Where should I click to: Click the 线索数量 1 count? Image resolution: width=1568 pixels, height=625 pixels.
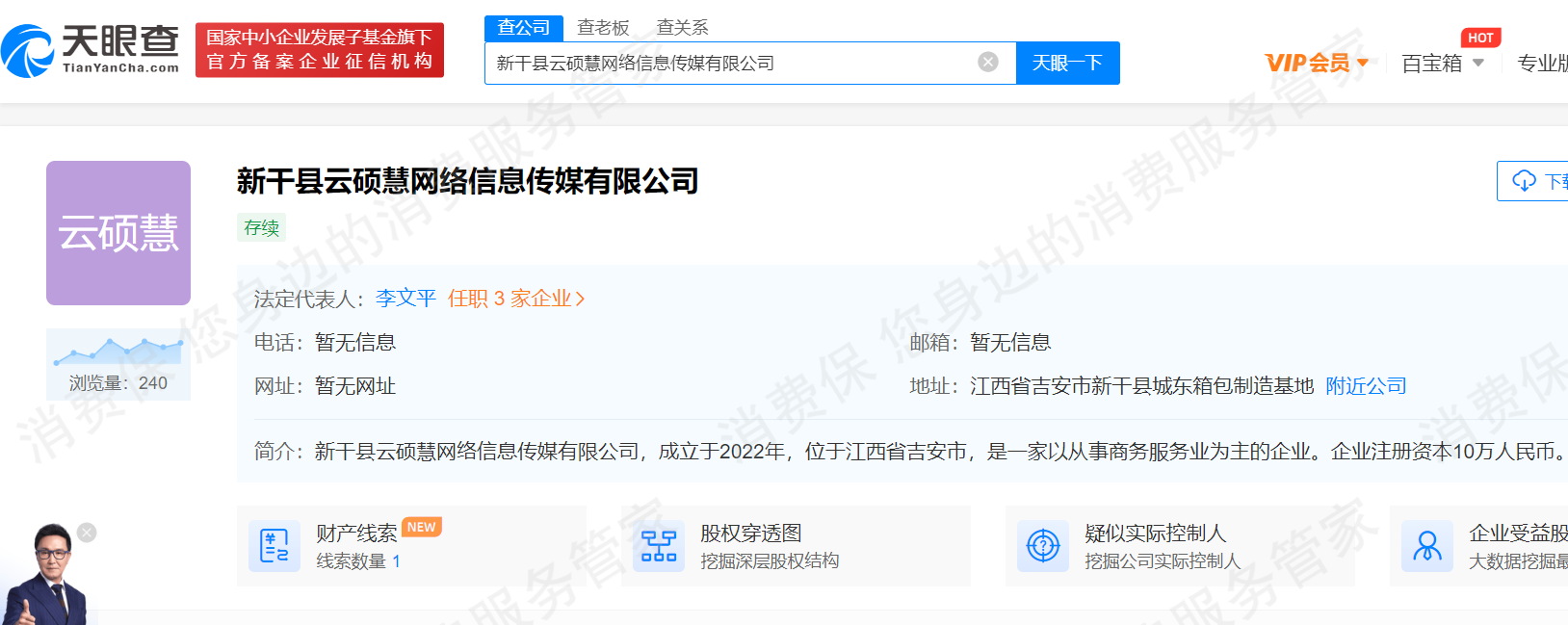click(x=358, y=561)
